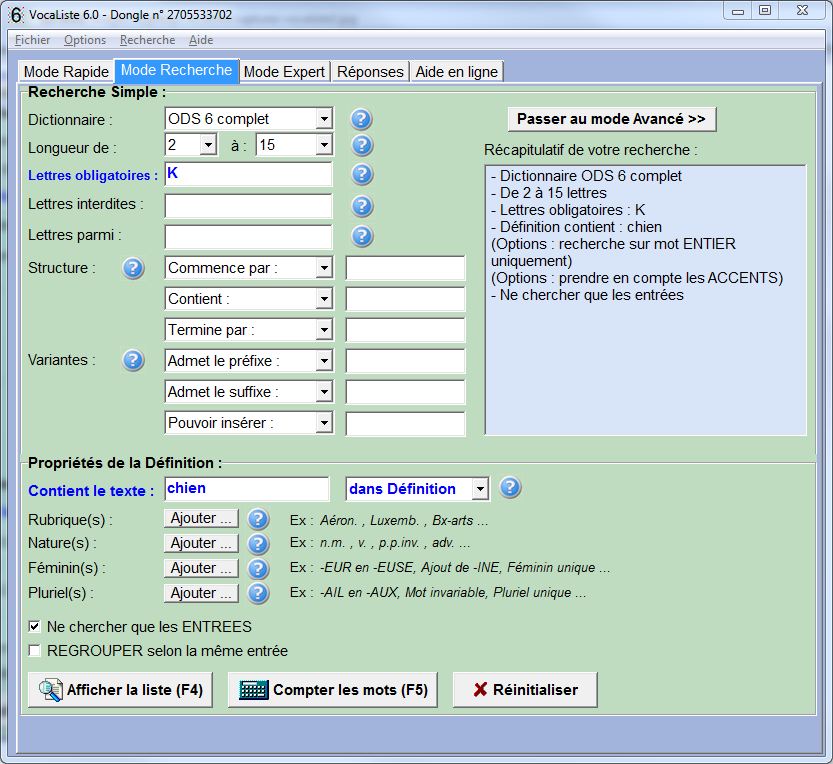This screenshot has height=764, width=833.
Task: Open the Aide menu
Action: click(x=201, y=40)
